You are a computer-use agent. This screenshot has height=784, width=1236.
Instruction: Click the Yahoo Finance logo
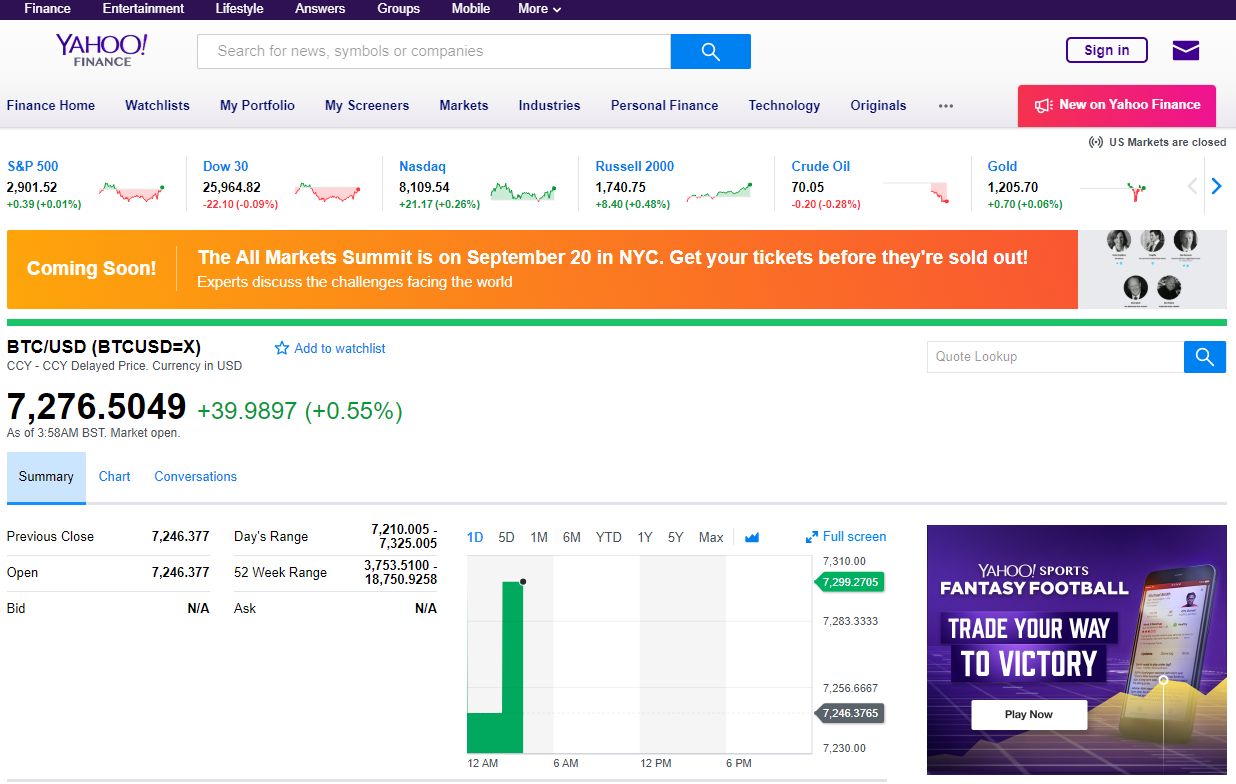[x=100, y=50]
